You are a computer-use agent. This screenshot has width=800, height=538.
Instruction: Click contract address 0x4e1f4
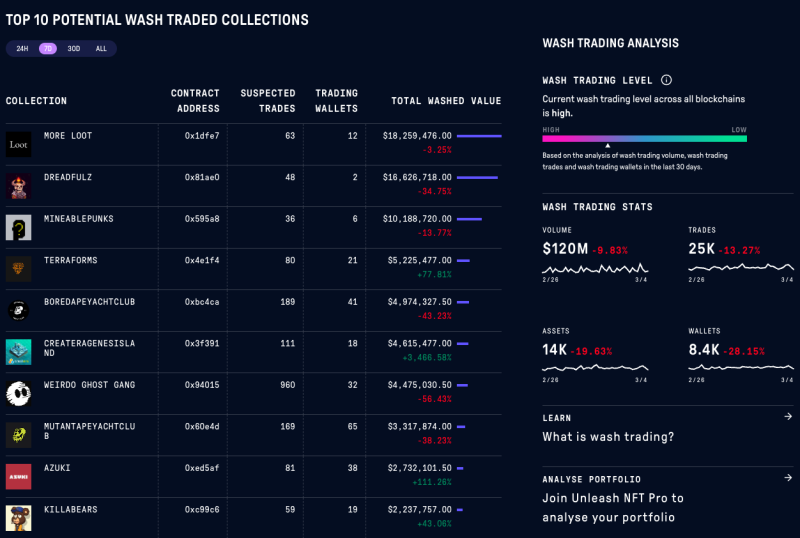tap(202, 260)
